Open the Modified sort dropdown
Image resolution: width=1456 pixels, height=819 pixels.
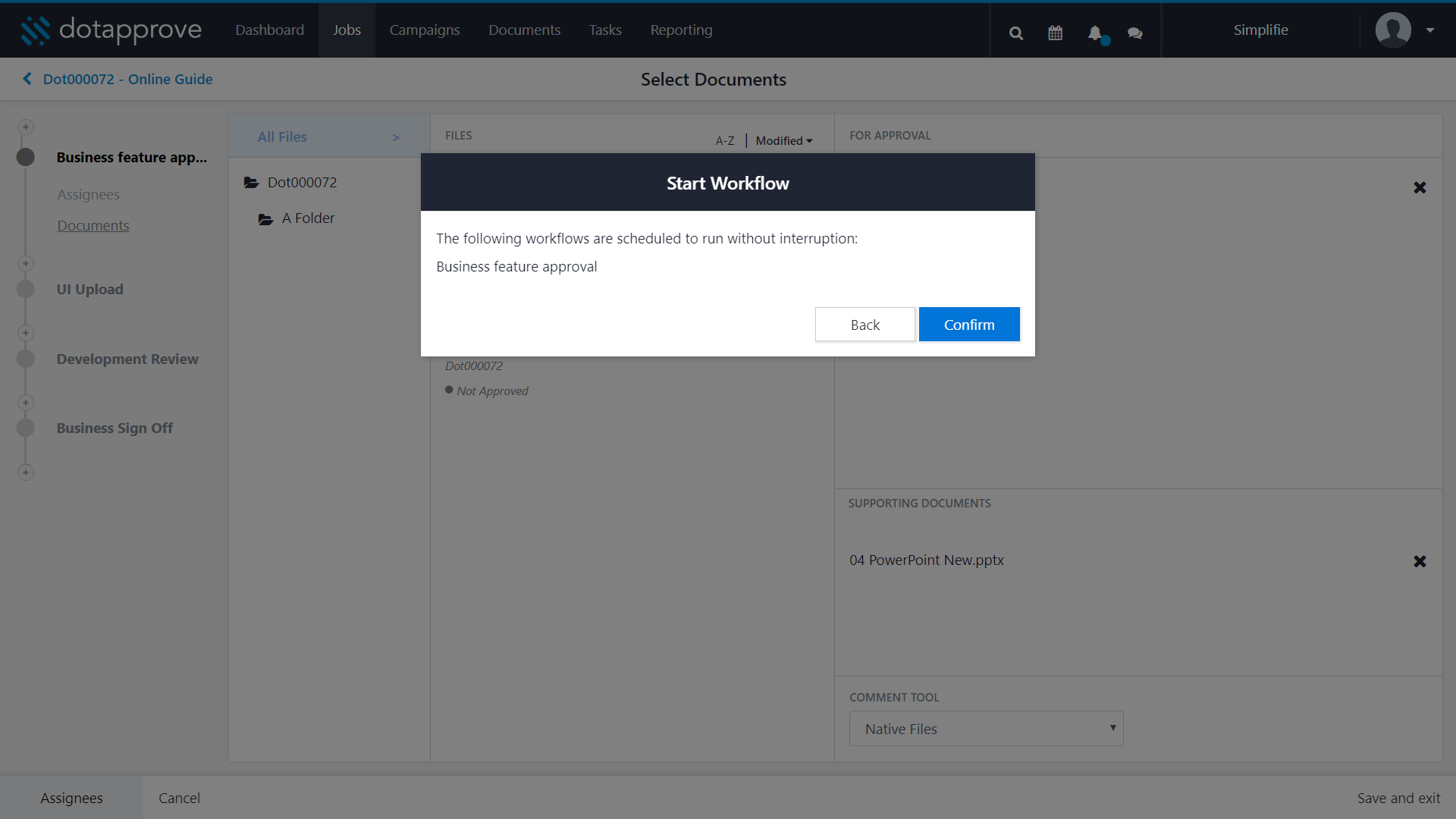point(784,141)
